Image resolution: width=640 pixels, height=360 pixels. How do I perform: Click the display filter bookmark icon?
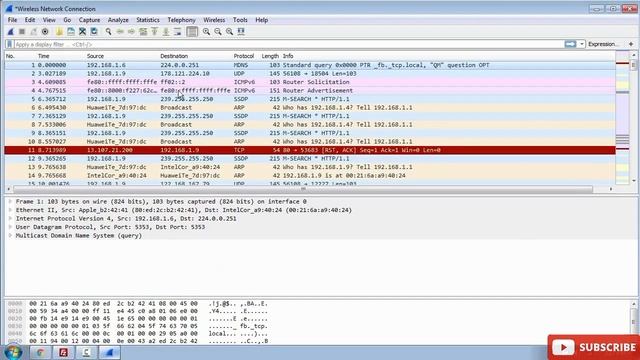tap(9, 44)
